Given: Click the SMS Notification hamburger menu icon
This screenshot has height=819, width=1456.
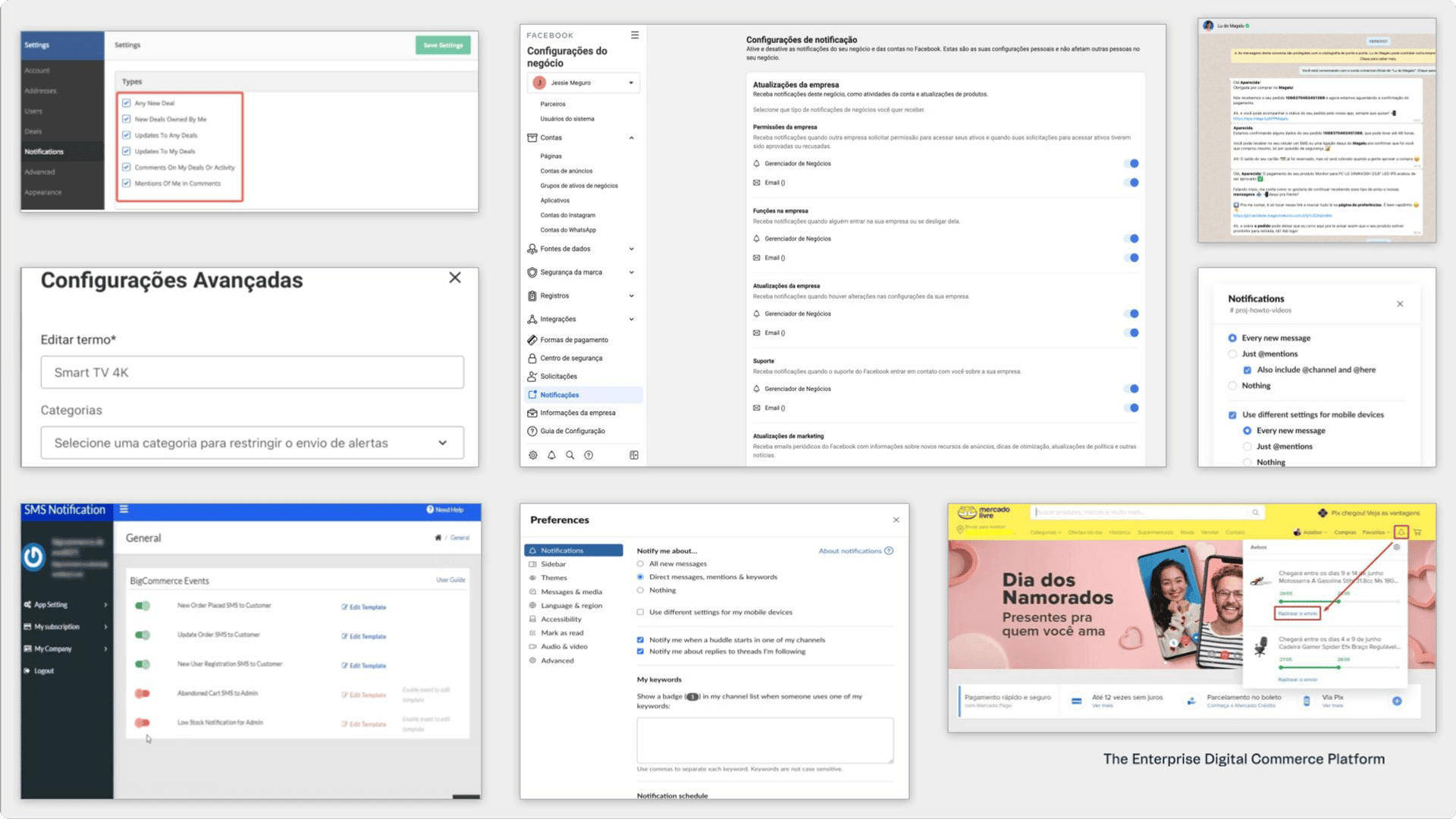Looking at the screenshot, I should [124, 510].
